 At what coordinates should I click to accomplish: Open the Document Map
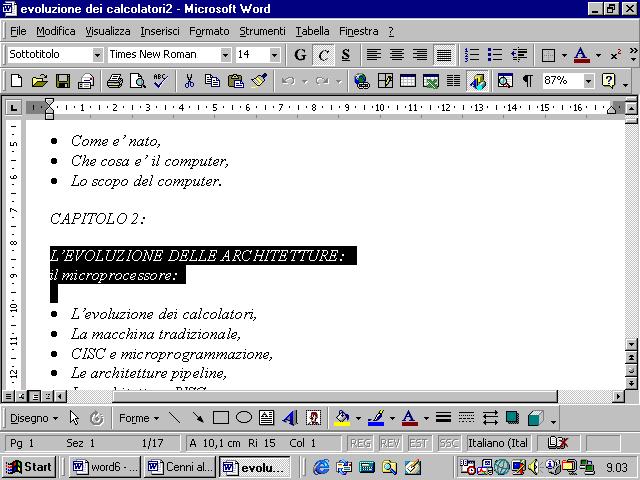(x=505, y=81)
